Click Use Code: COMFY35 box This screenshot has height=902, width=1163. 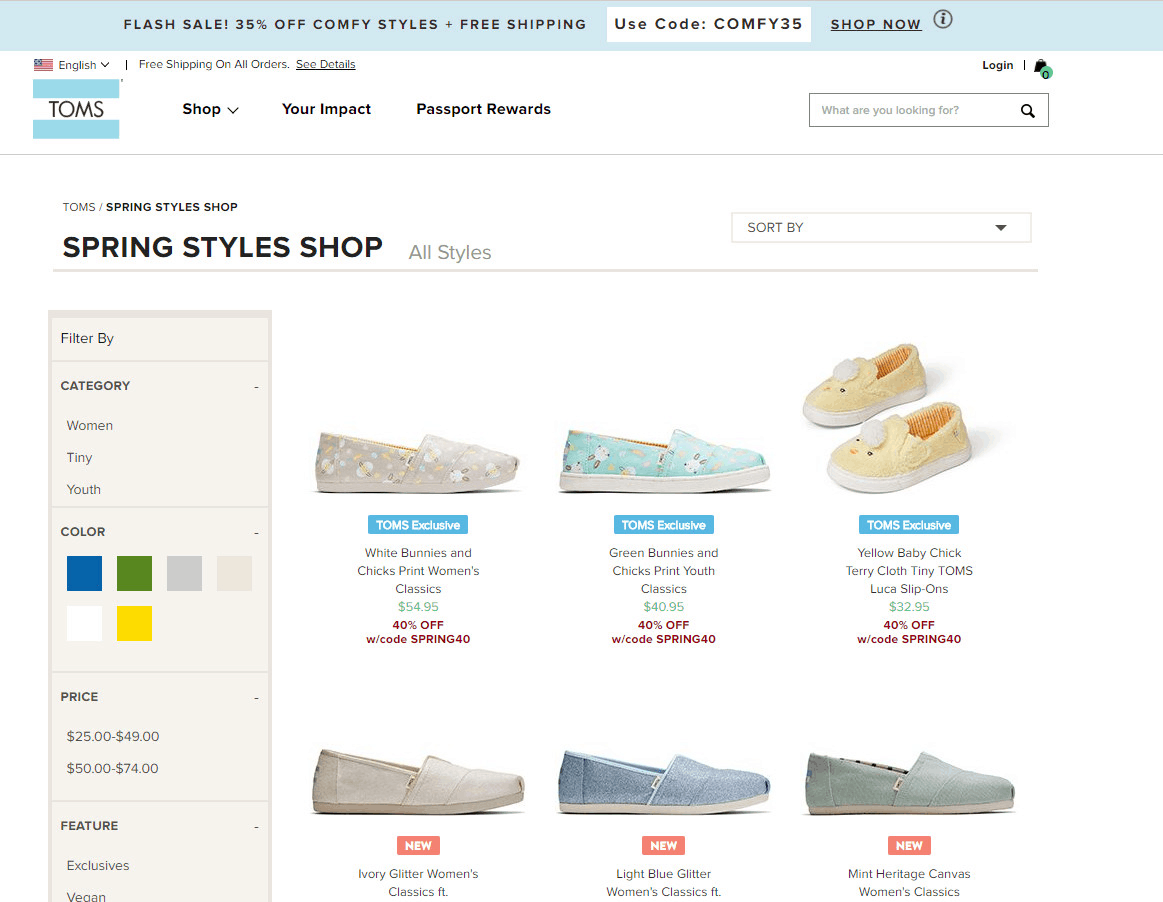pos(708,24)
